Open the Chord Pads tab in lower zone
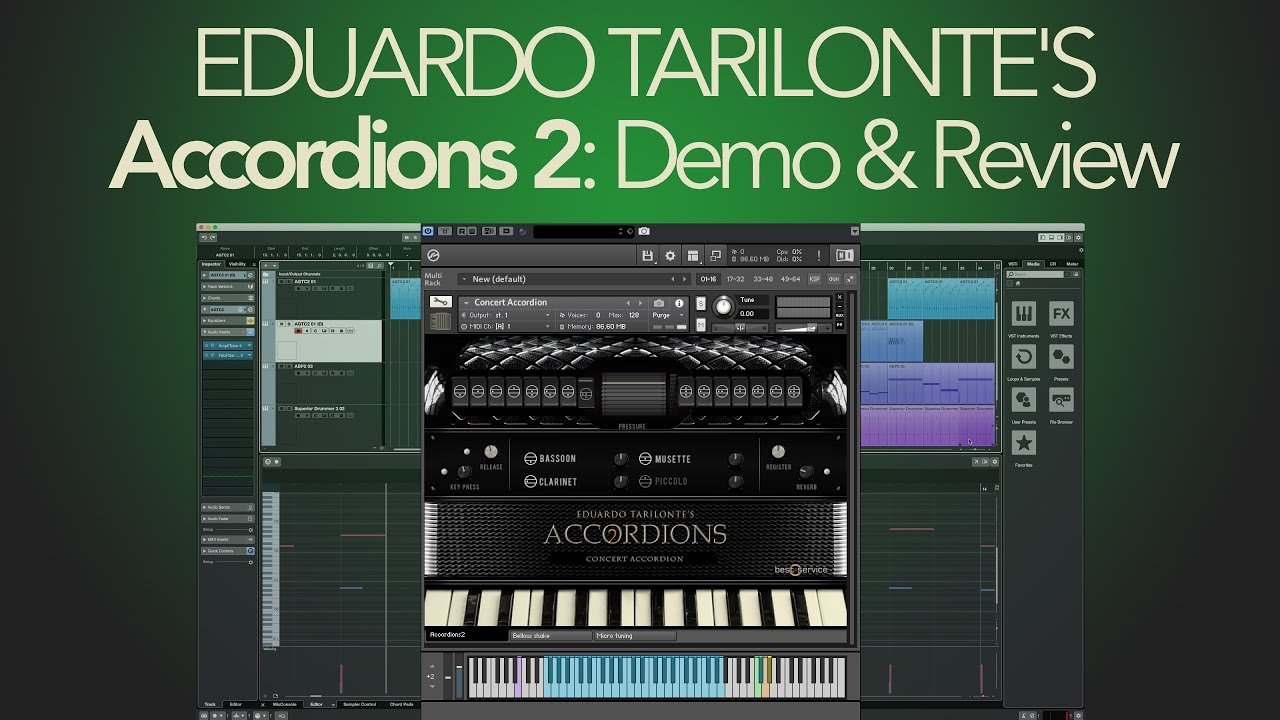Screen dimensions: 1280x720 (401, 704)
